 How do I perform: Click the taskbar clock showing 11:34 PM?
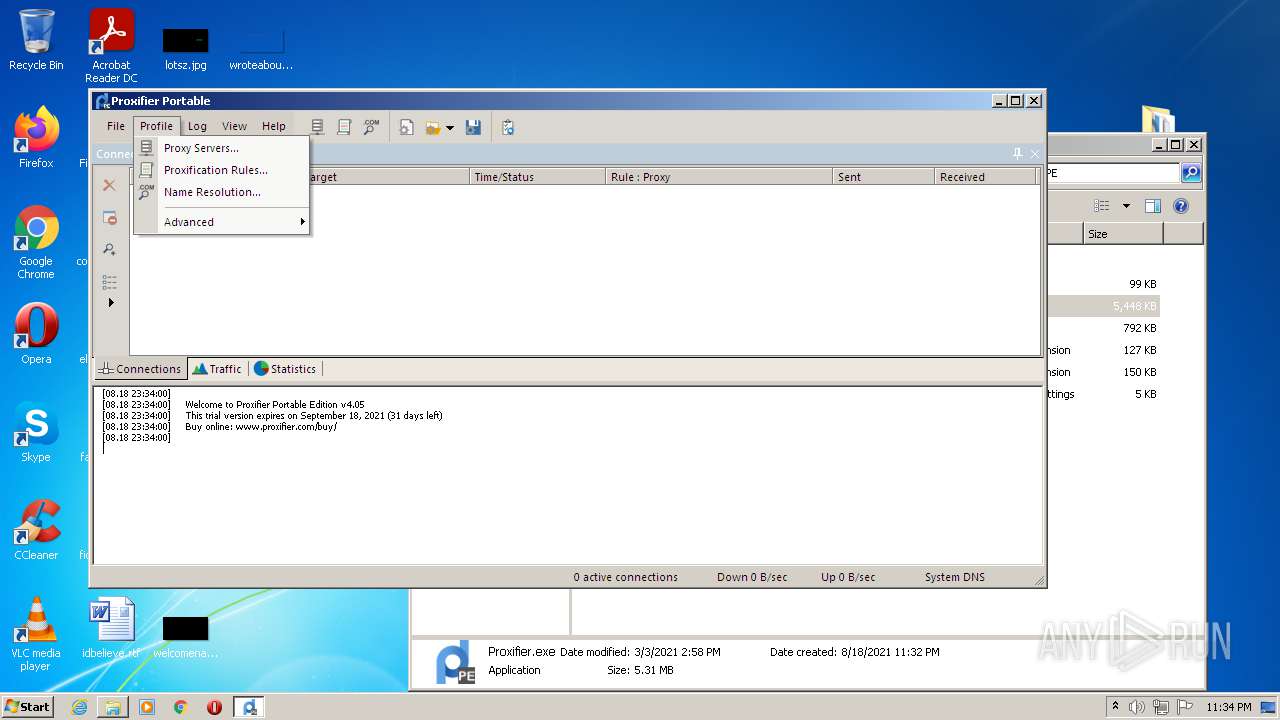click(x=1229, y=707)
